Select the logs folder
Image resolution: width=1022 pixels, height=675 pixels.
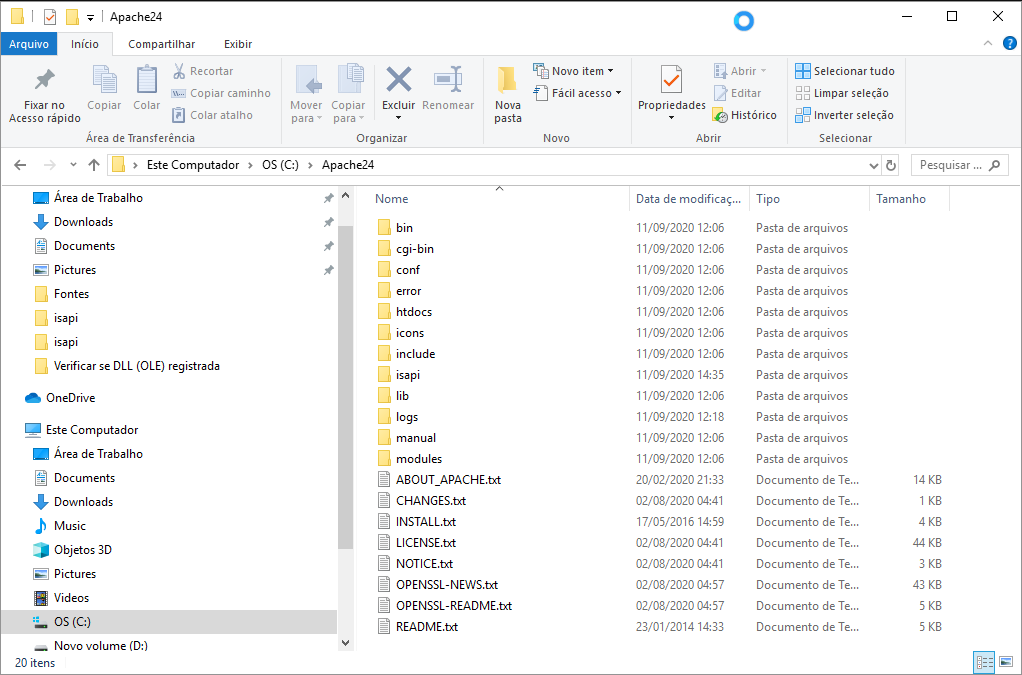coord(398,417)
